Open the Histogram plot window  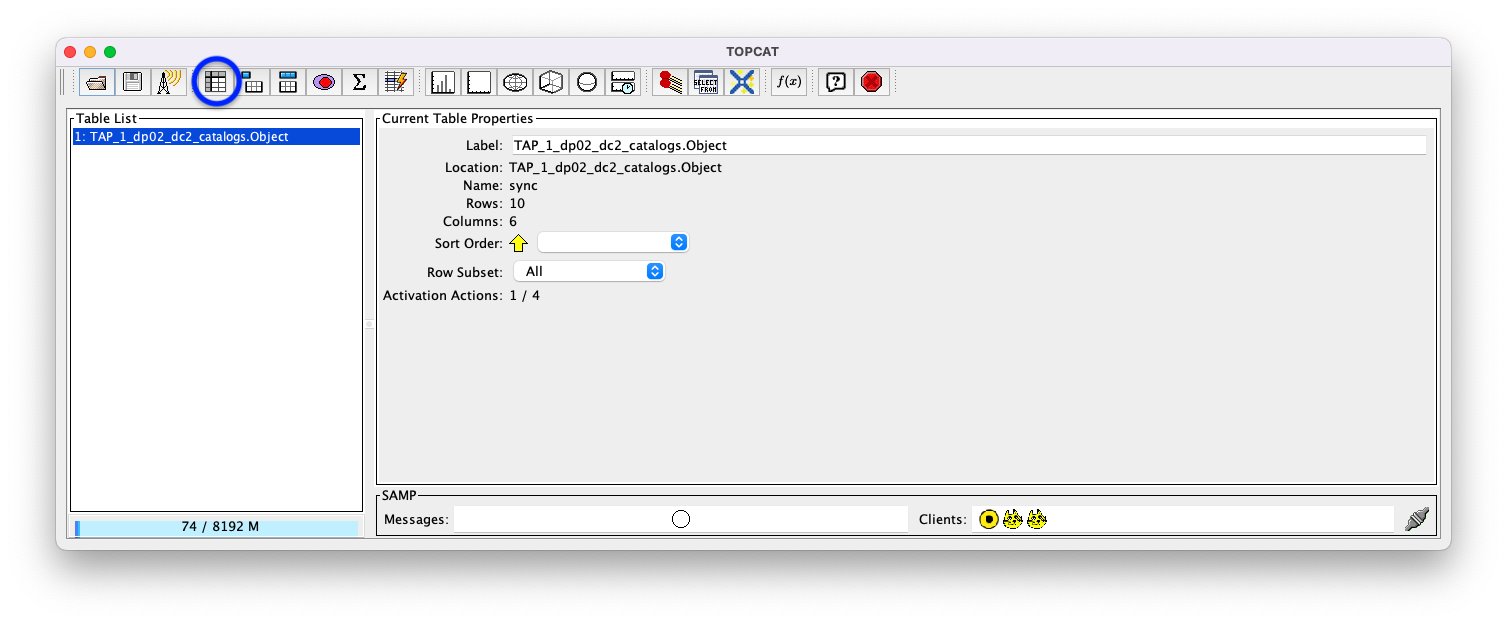click(x=441, y=81)
